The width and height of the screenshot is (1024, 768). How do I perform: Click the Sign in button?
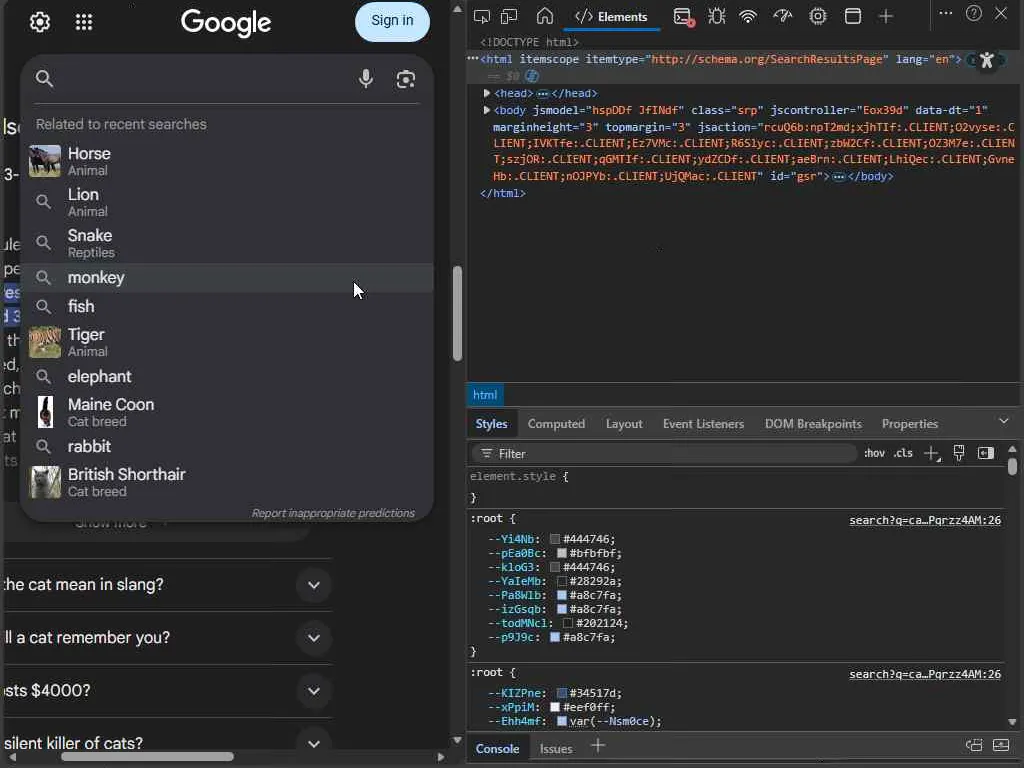tap(392, 21)
